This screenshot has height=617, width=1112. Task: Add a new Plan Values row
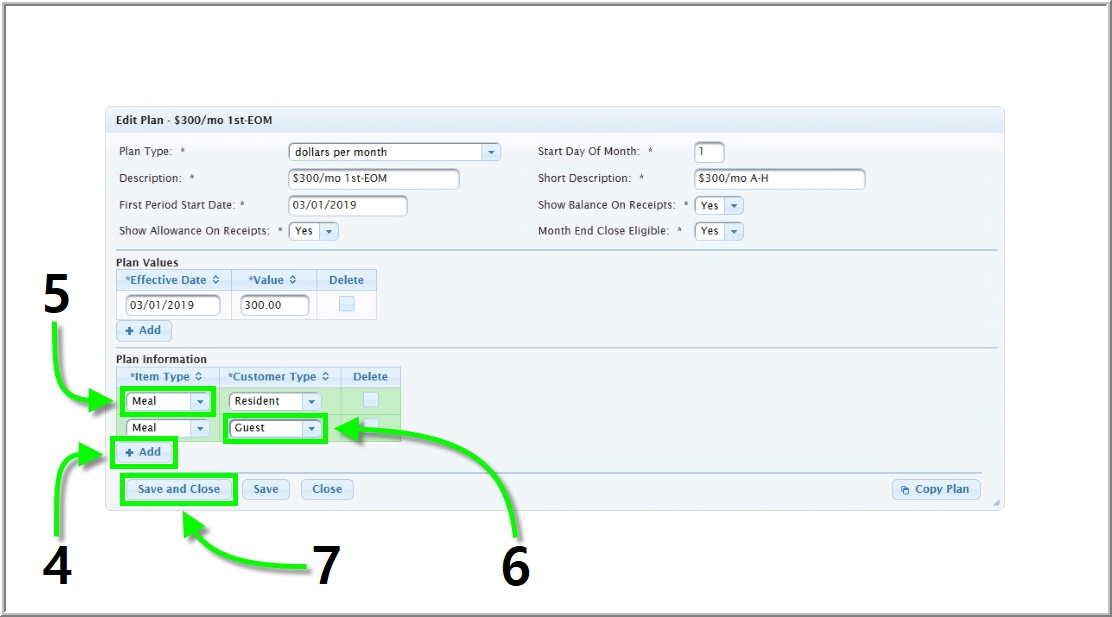coord(143,330)
